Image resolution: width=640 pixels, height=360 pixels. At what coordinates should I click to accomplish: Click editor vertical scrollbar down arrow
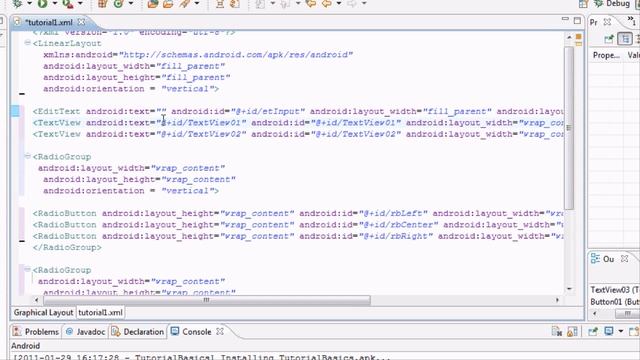[569, 289]
